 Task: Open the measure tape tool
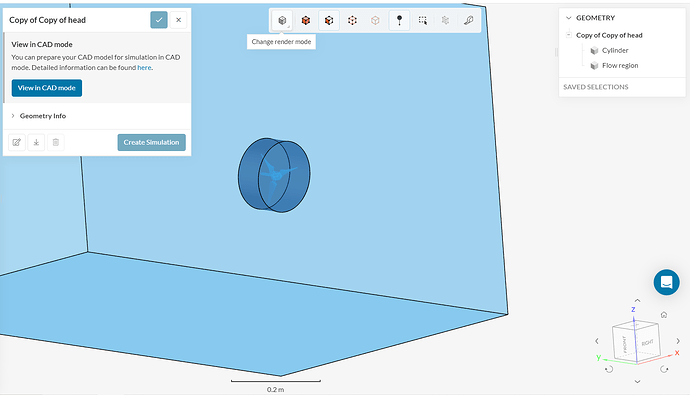469,20
